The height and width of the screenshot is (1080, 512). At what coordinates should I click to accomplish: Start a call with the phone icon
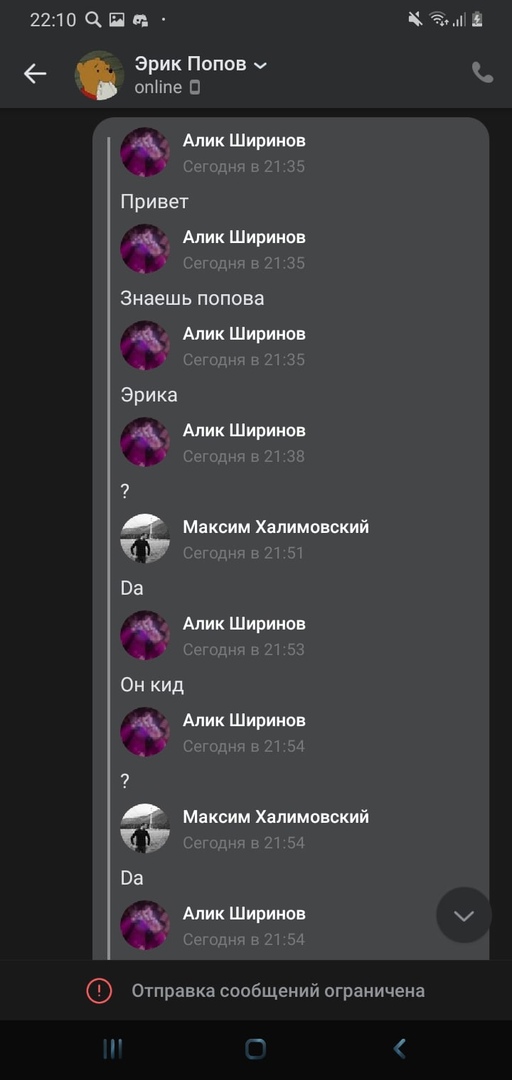(482, 72)
